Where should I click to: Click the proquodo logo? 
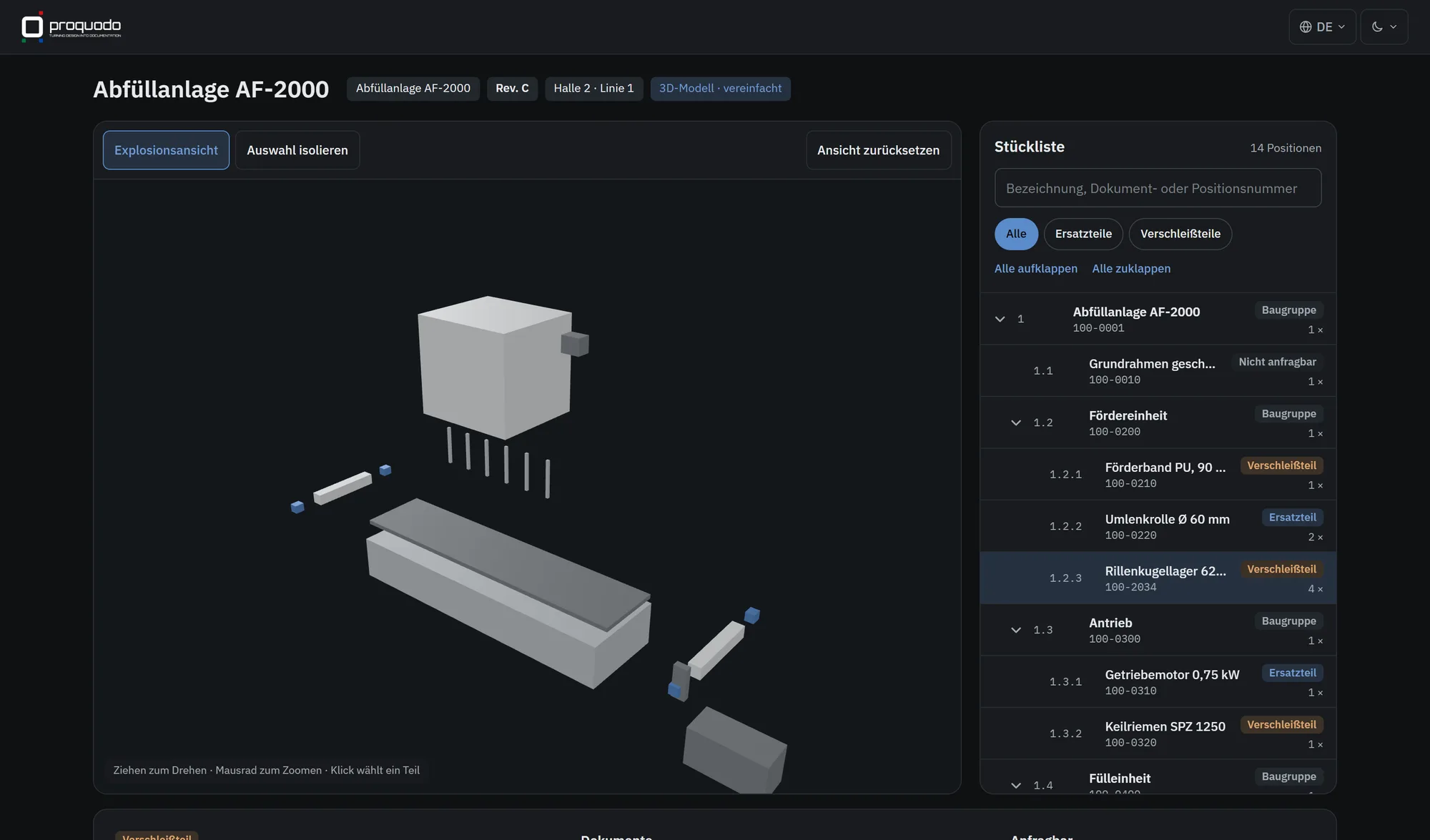point(71,26)
